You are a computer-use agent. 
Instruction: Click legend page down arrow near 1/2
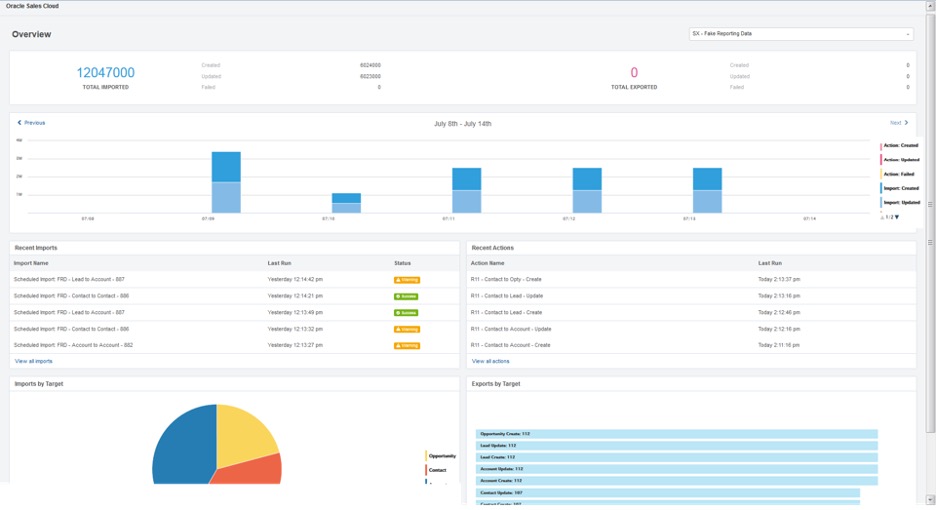click(897, 217)
